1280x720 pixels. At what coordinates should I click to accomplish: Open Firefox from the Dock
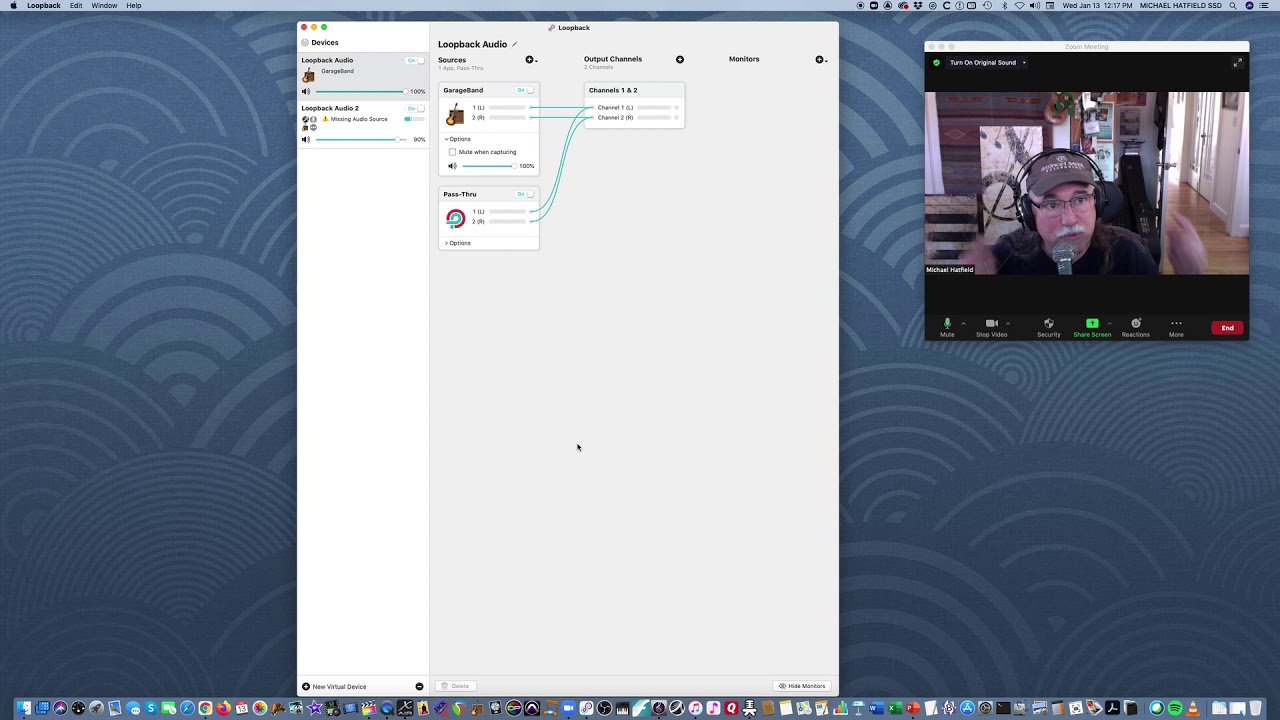pyautogui.click(x=223, y=708)
